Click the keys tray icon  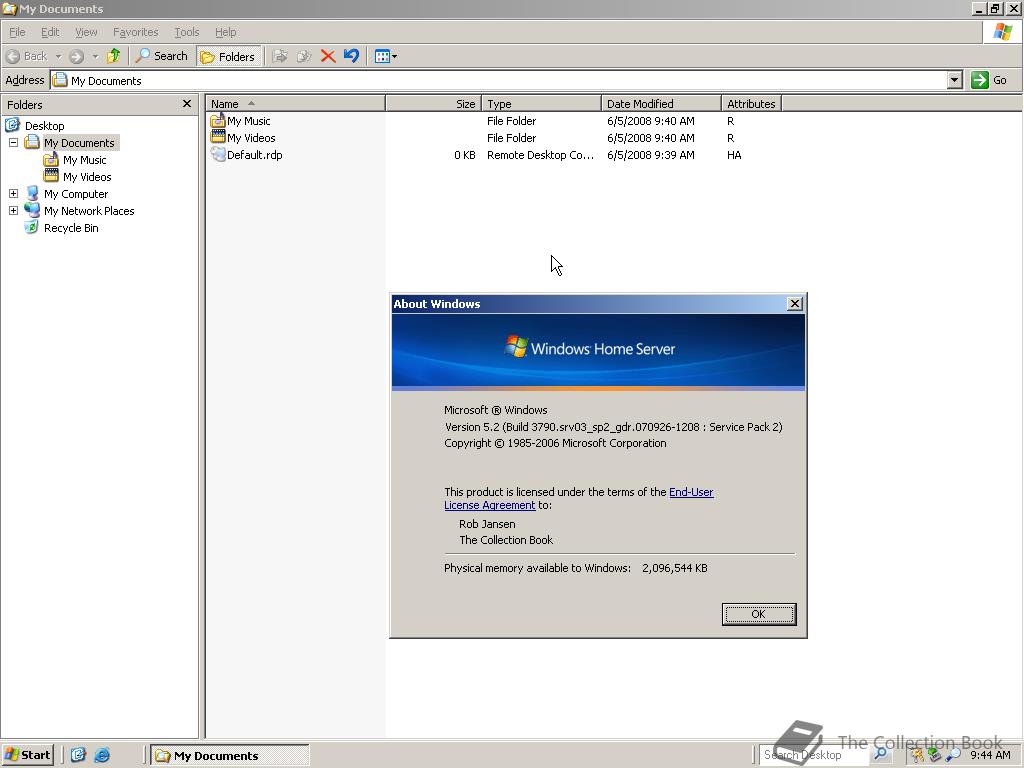(x=918, y=756)
